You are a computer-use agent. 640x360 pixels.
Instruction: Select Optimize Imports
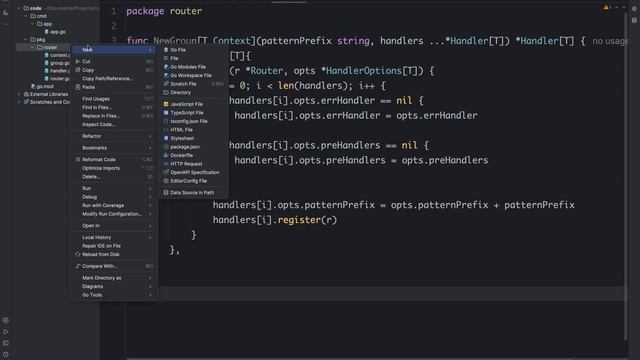pos(114,169)
